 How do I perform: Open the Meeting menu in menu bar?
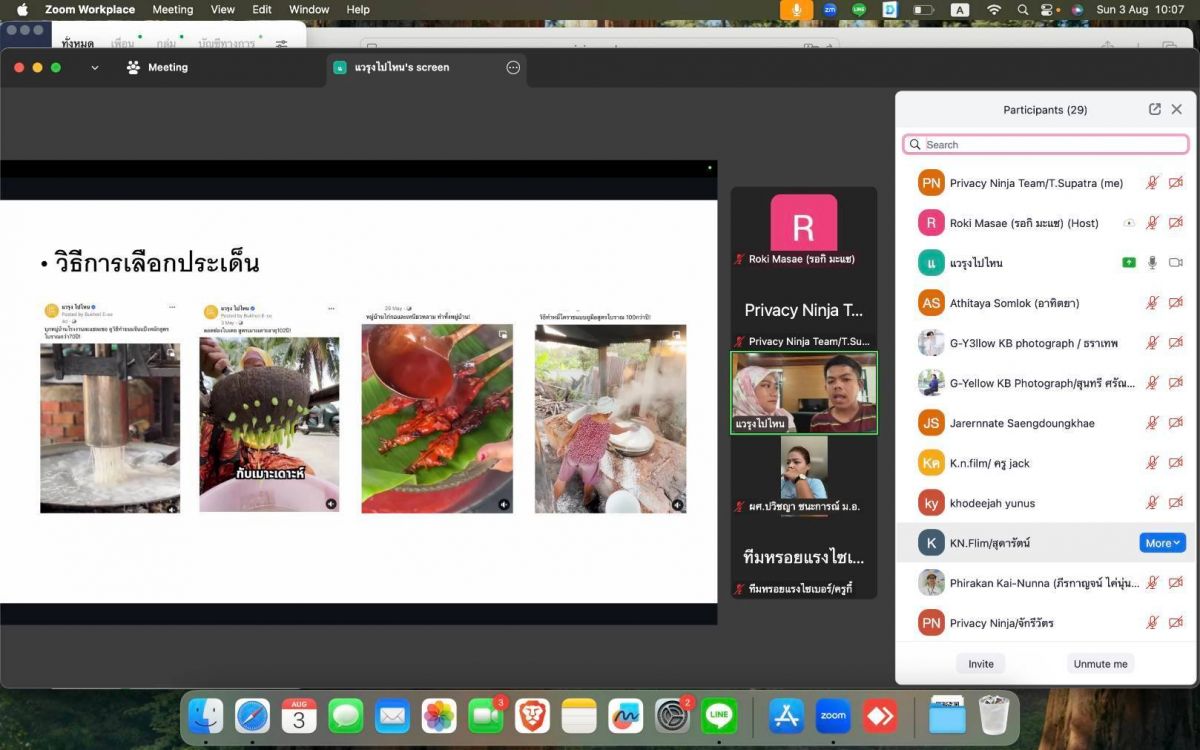coord(172,9)
